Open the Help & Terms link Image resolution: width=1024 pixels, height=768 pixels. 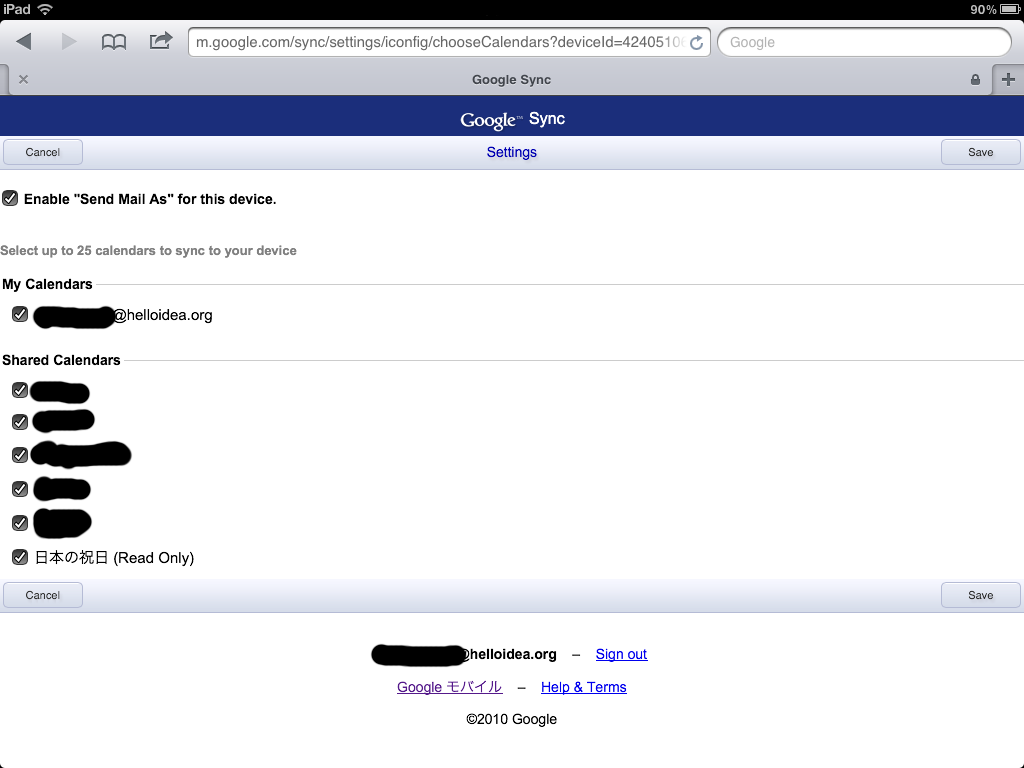pos(583,687)
